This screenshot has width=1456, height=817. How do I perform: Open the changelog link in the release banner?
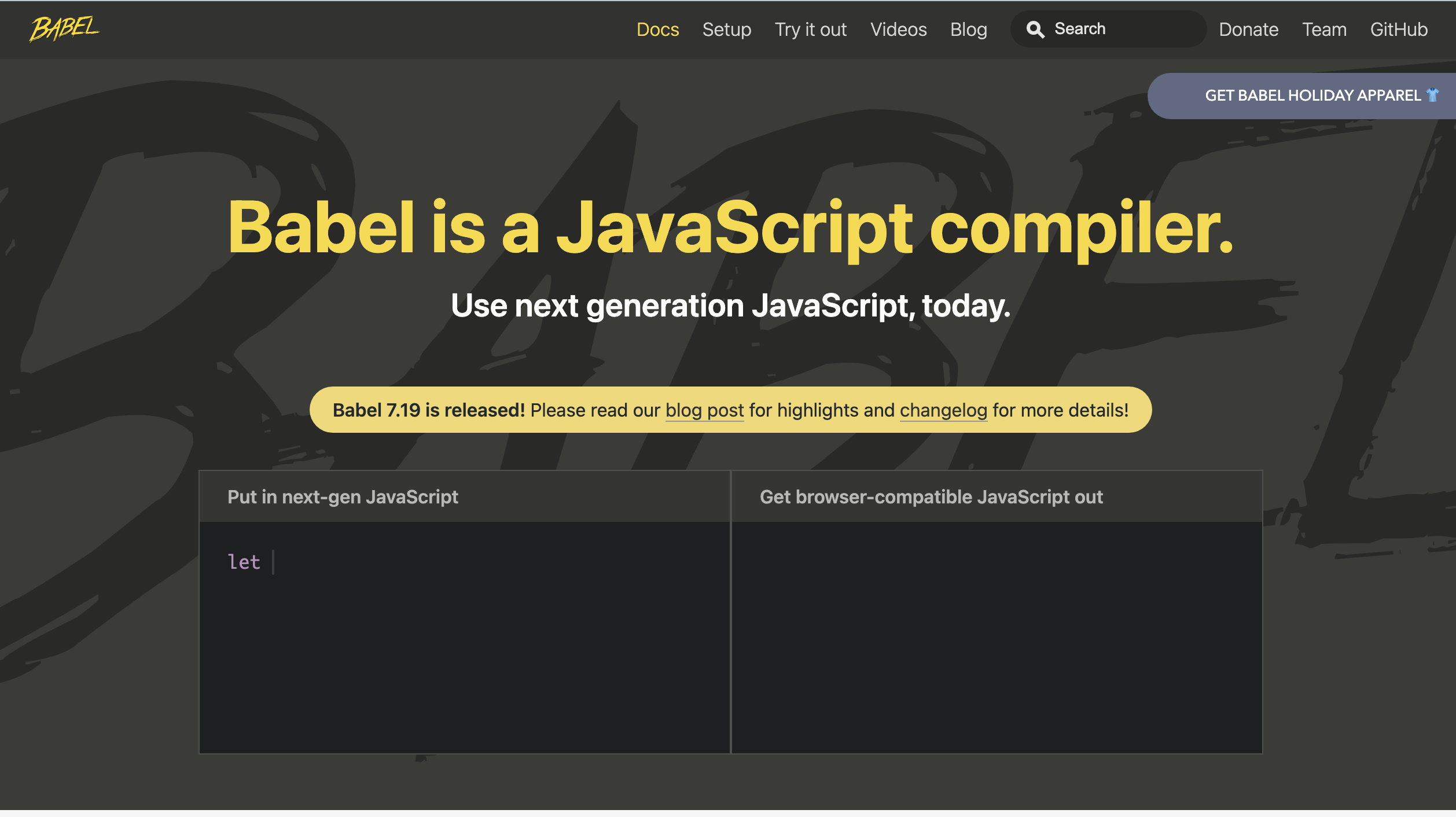click(943, 410)
